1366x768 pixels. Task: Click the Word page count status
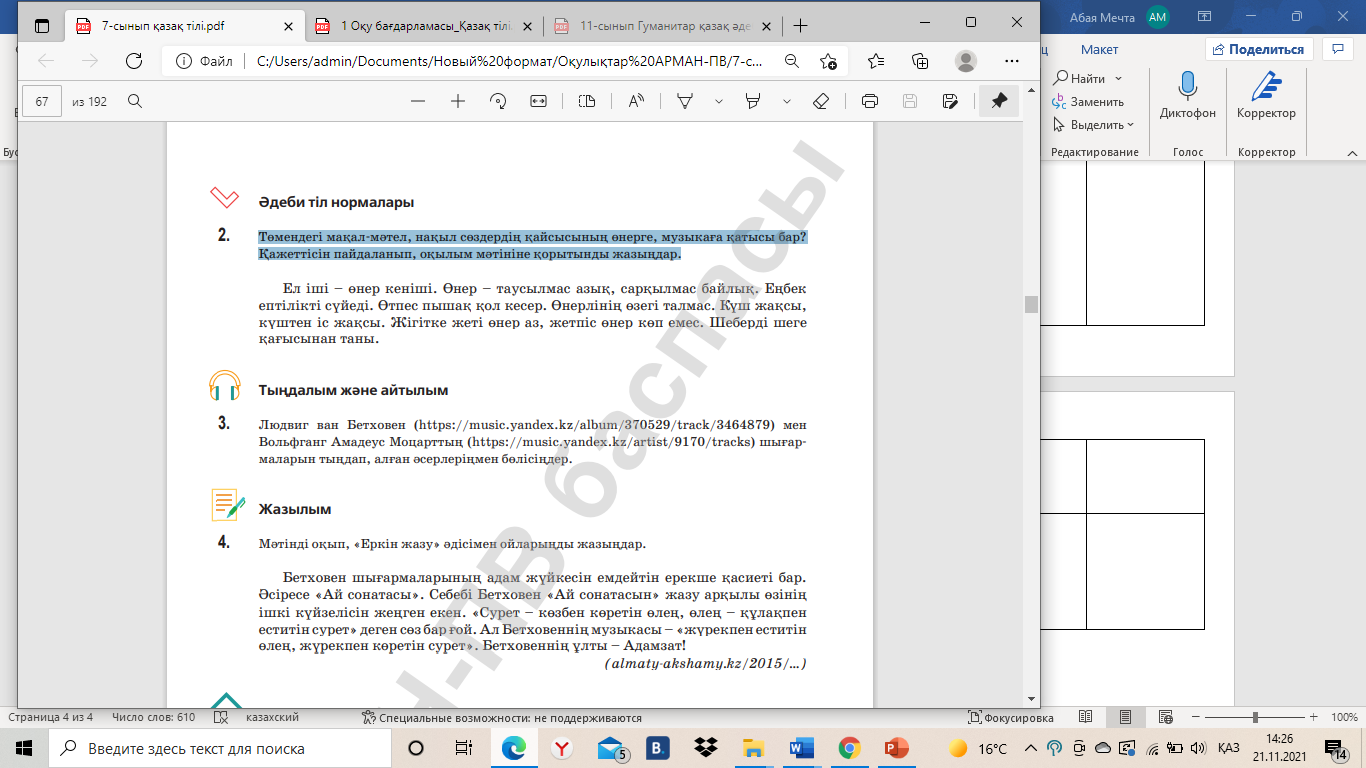51,718
